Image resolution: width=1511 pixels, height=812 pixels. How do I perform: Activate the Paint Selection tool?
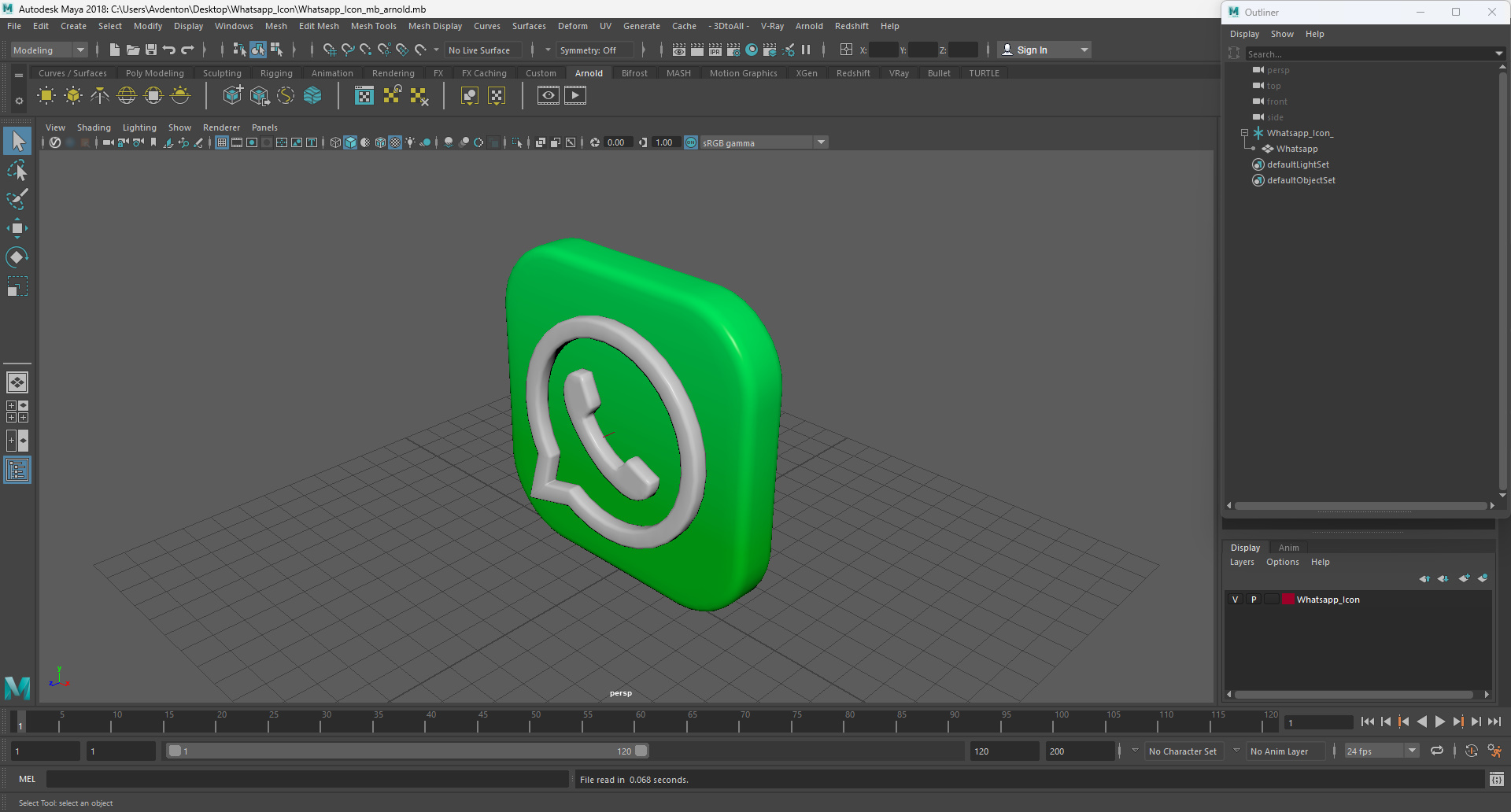(17, 199)
